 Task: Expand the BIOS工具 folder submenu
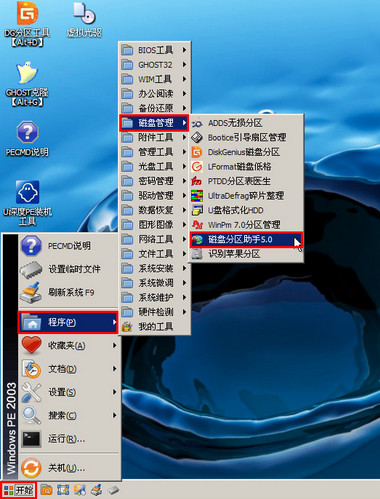[154, 50]
